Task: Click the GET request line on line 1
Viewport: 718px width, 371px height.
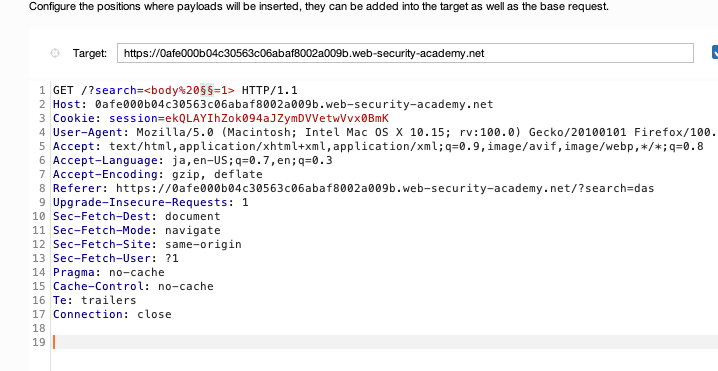Action: (x=175, y=90)
